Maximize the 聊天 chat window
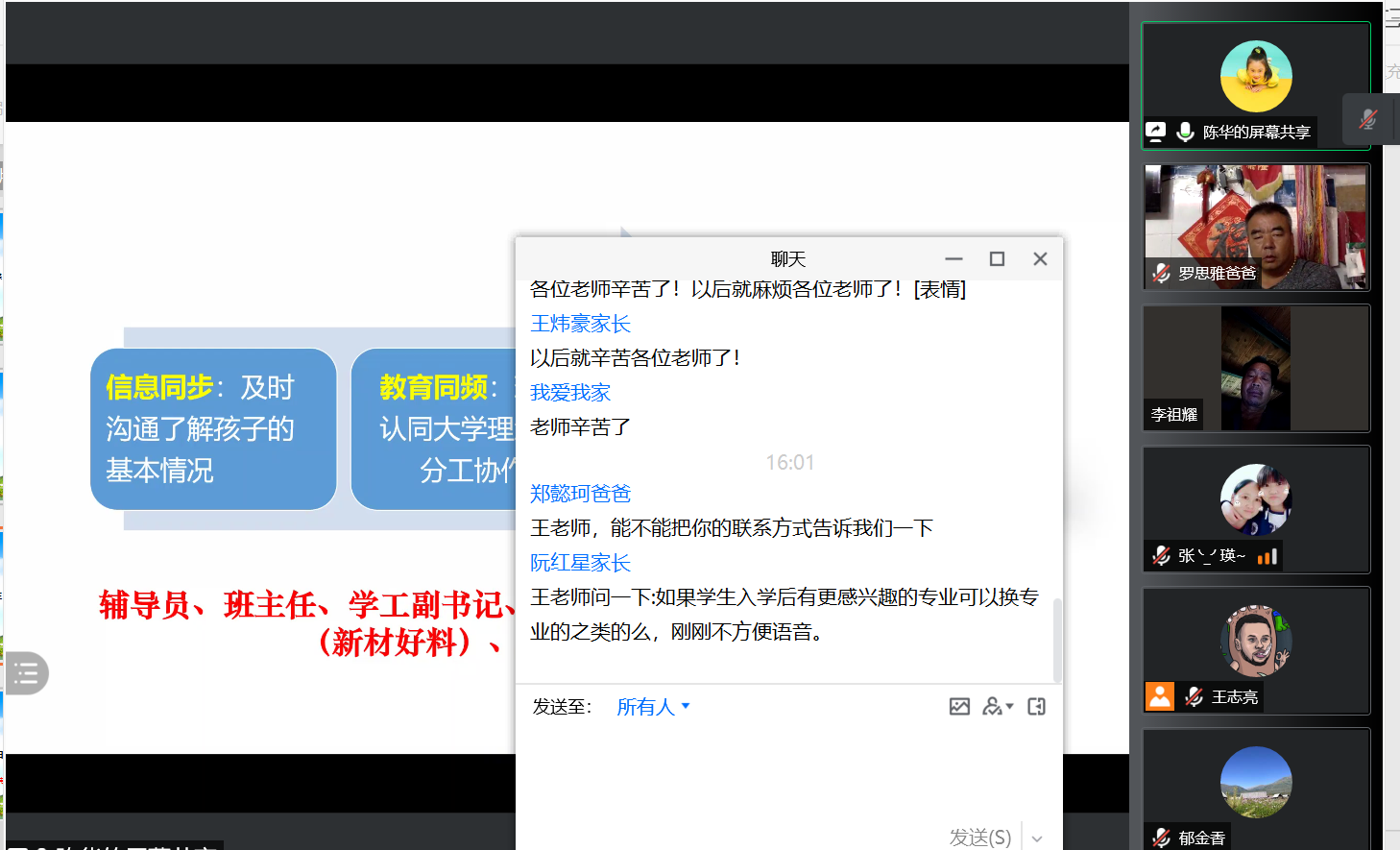Viewport: 1400px width, 850px height. click(x=997, y=259)
